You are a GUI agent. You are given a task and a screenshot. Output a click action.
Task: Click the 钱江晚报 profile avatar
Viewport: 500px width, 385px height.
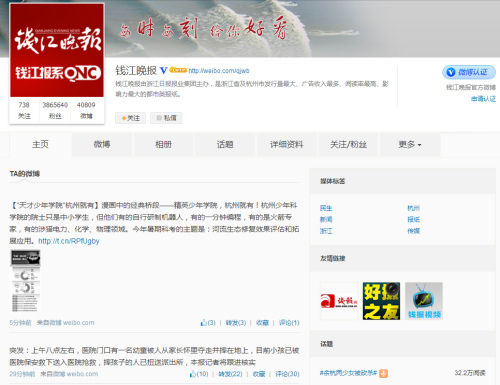[x=57, y=50]
